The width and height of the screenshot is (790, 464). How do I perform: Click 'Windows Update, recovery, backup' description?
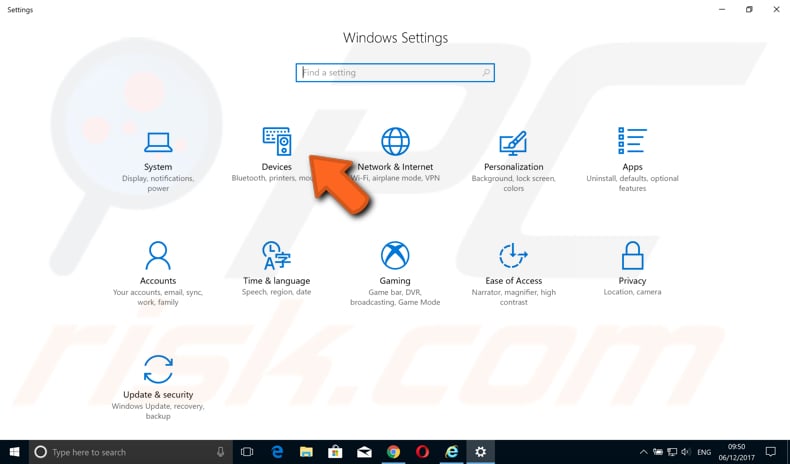pos(158,411)
